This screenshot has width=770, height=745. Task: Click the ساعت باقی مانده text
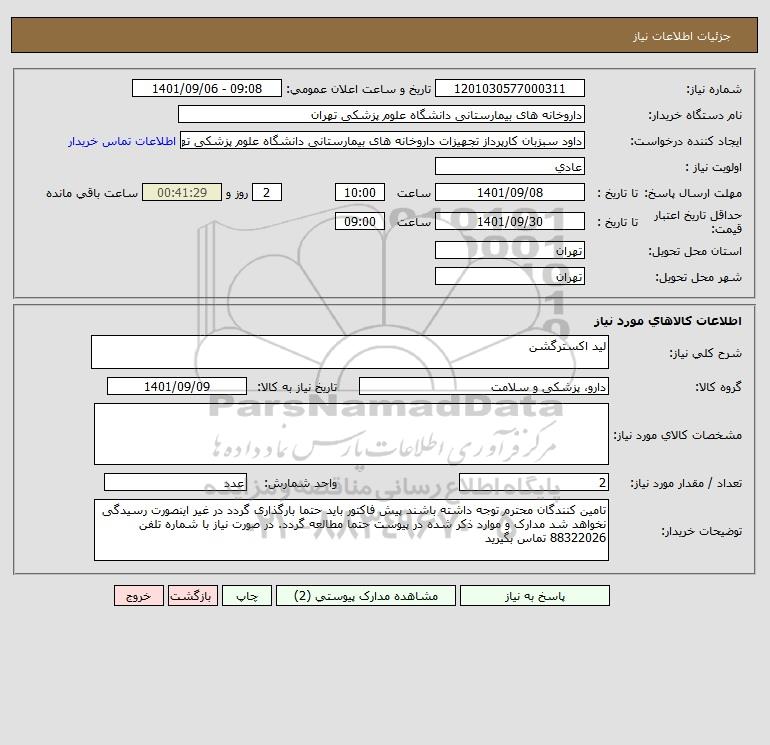click(x=92, y=193)
